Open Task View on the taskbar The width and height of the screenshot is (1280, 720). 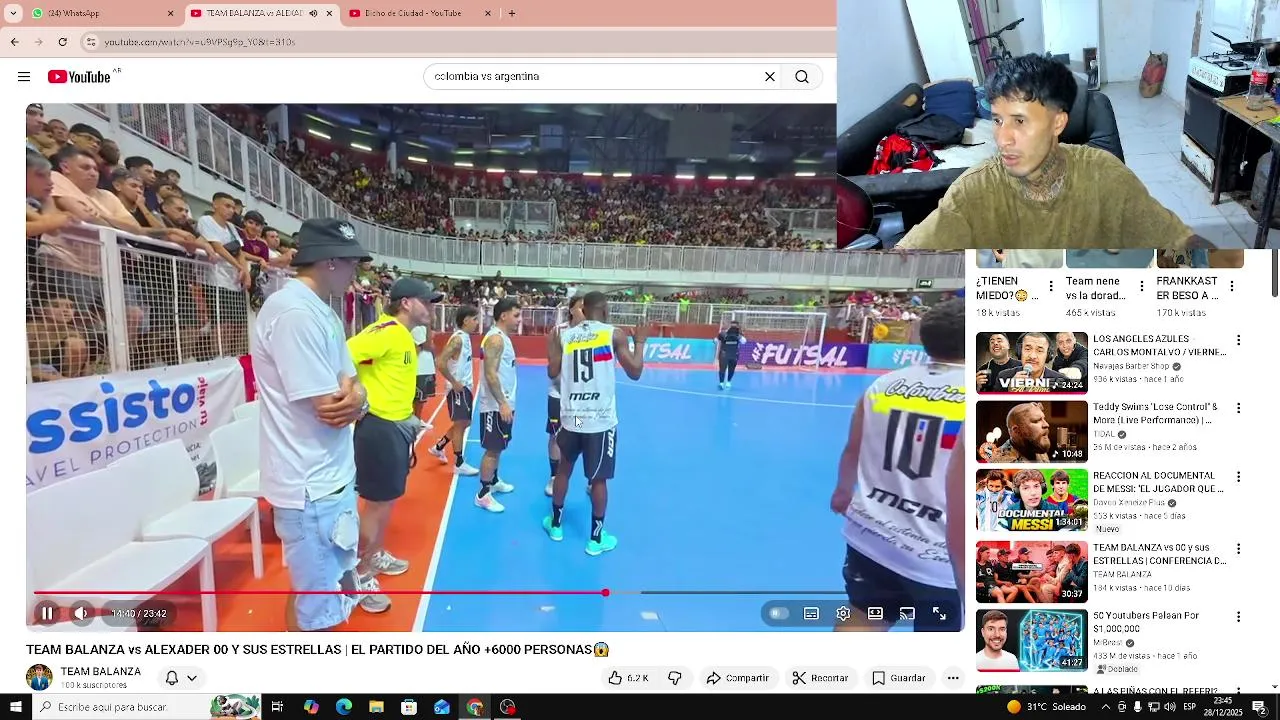(277, 707)
